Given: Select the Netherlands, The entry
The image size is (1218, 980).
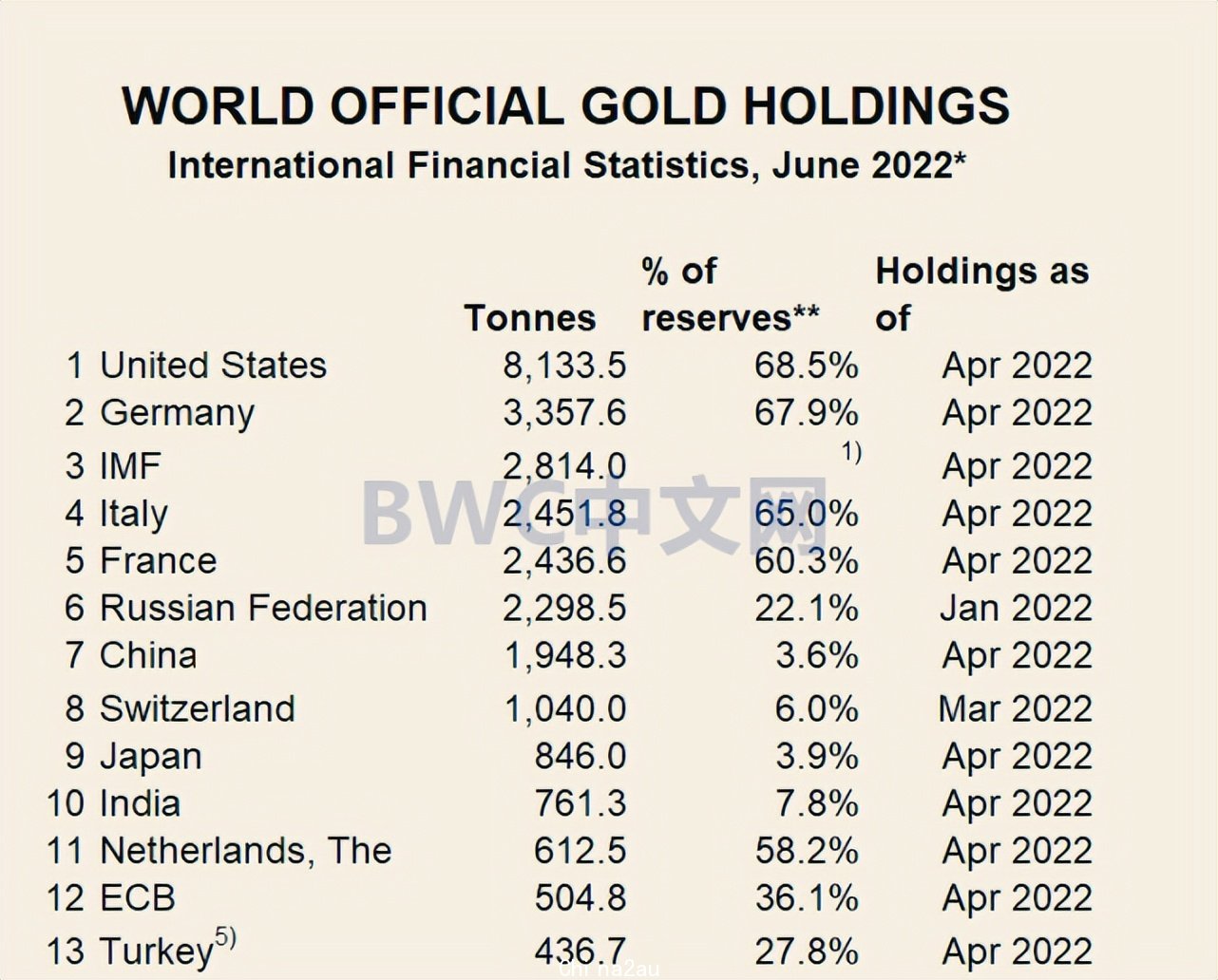Looking at the screenshot, I should 245,851.
